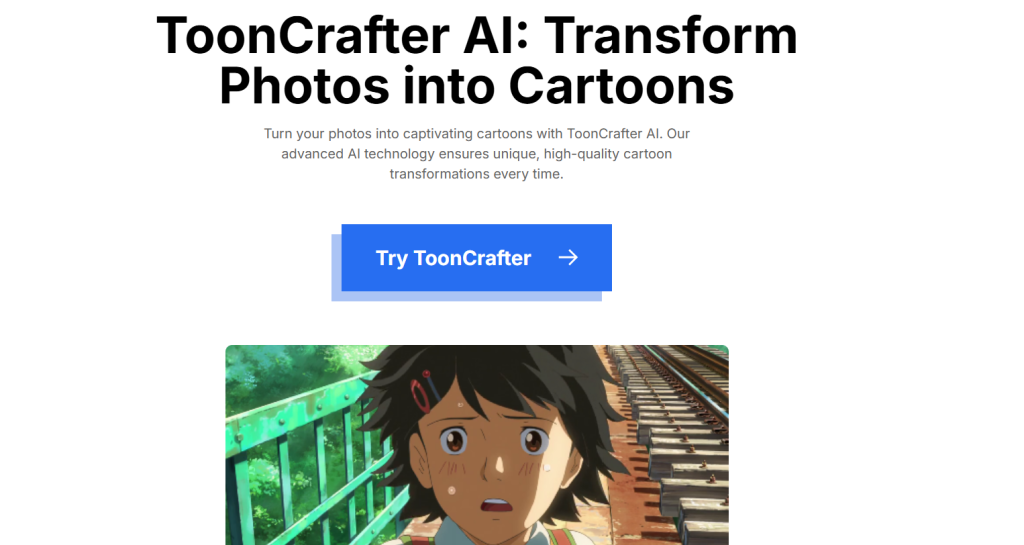Image resolution: width=1024 pixels, height=545 pixels.
Task: Click the light blue shadow under the button
Action: (466, 296)
